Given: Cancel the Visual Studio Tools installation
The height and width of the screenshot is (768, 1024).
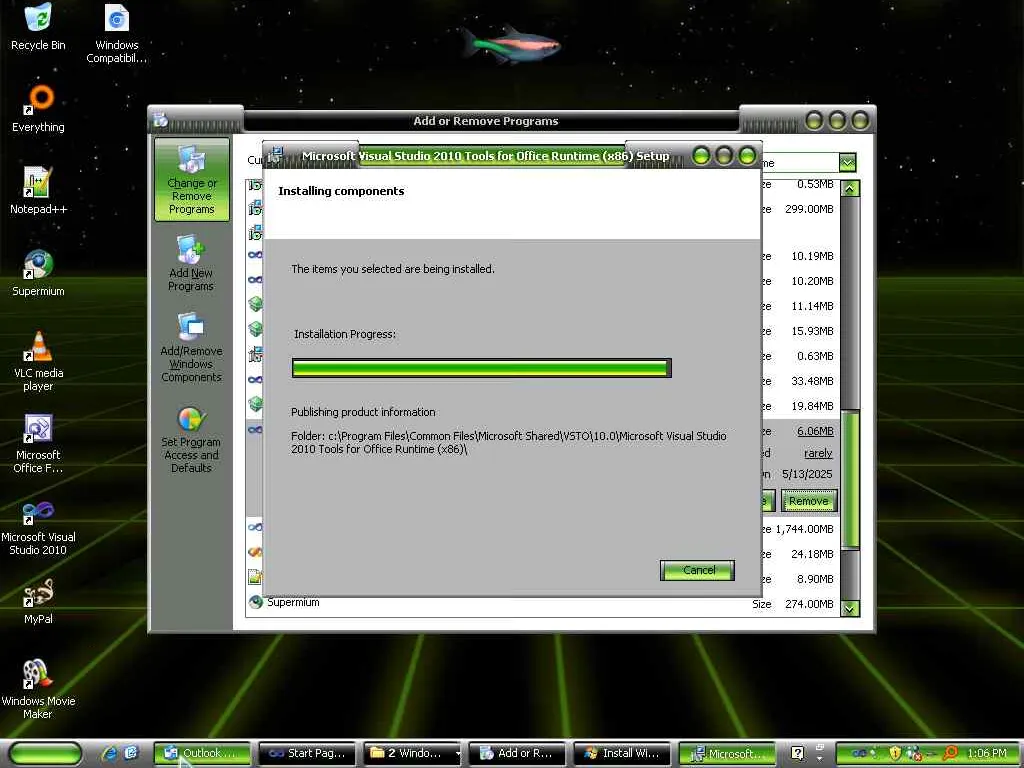Looking at the screenshot, I should tap(697, 570).
